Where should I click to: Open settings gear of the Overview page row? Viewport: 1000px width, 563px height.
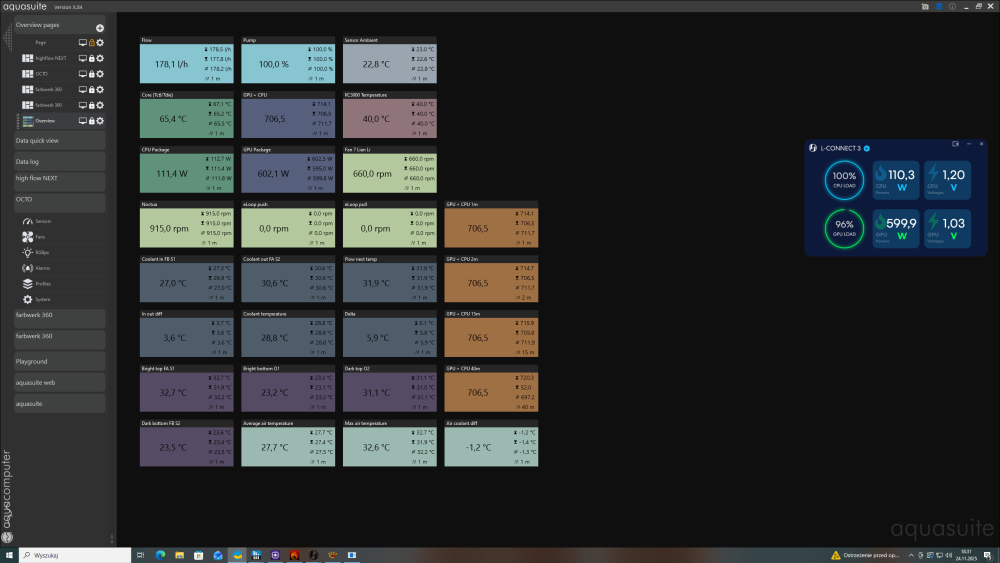click(x=100, y=121)
